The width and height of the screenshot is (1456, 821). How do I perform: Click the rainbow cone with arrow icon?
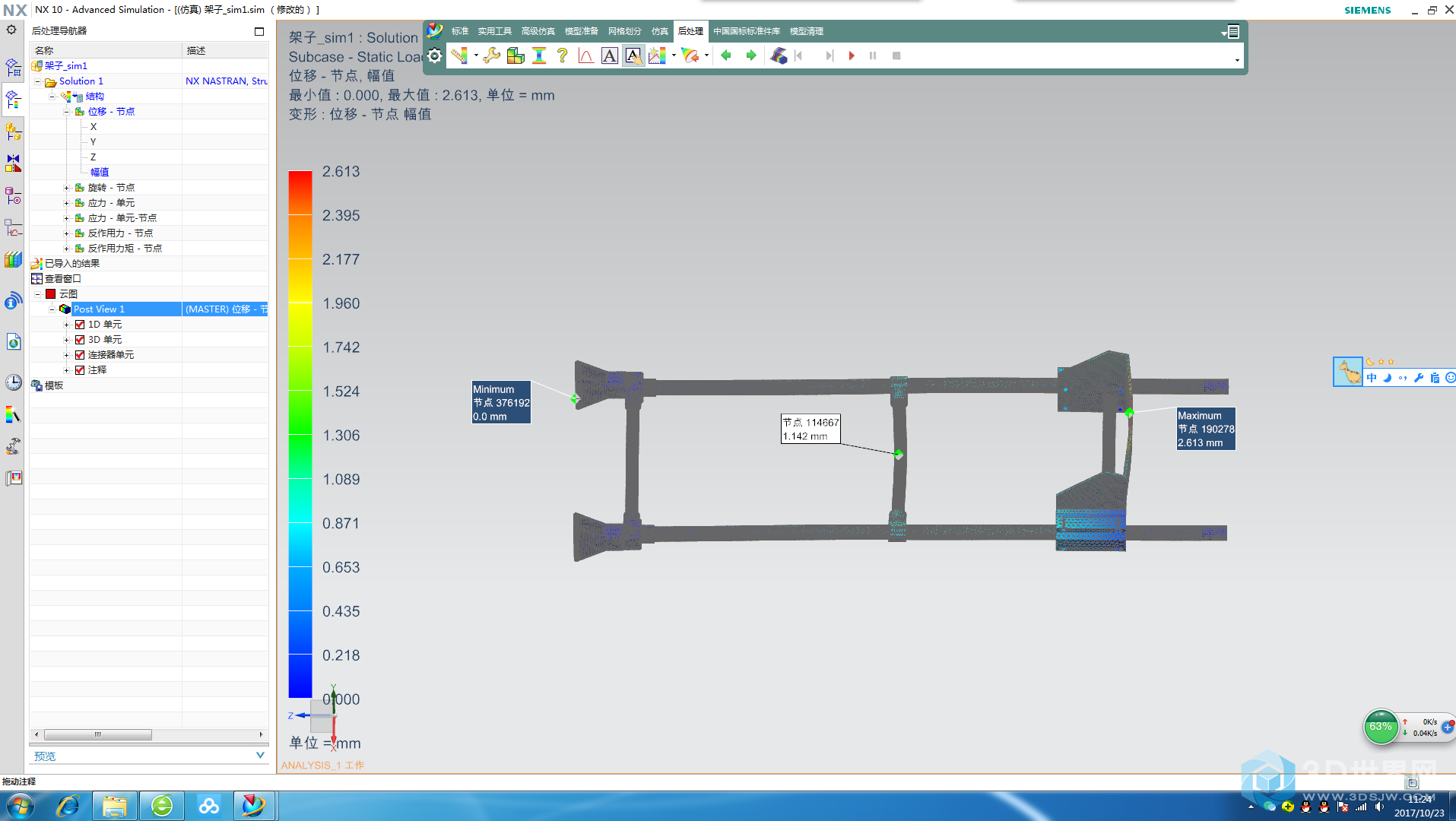click(x=690, y=55)
